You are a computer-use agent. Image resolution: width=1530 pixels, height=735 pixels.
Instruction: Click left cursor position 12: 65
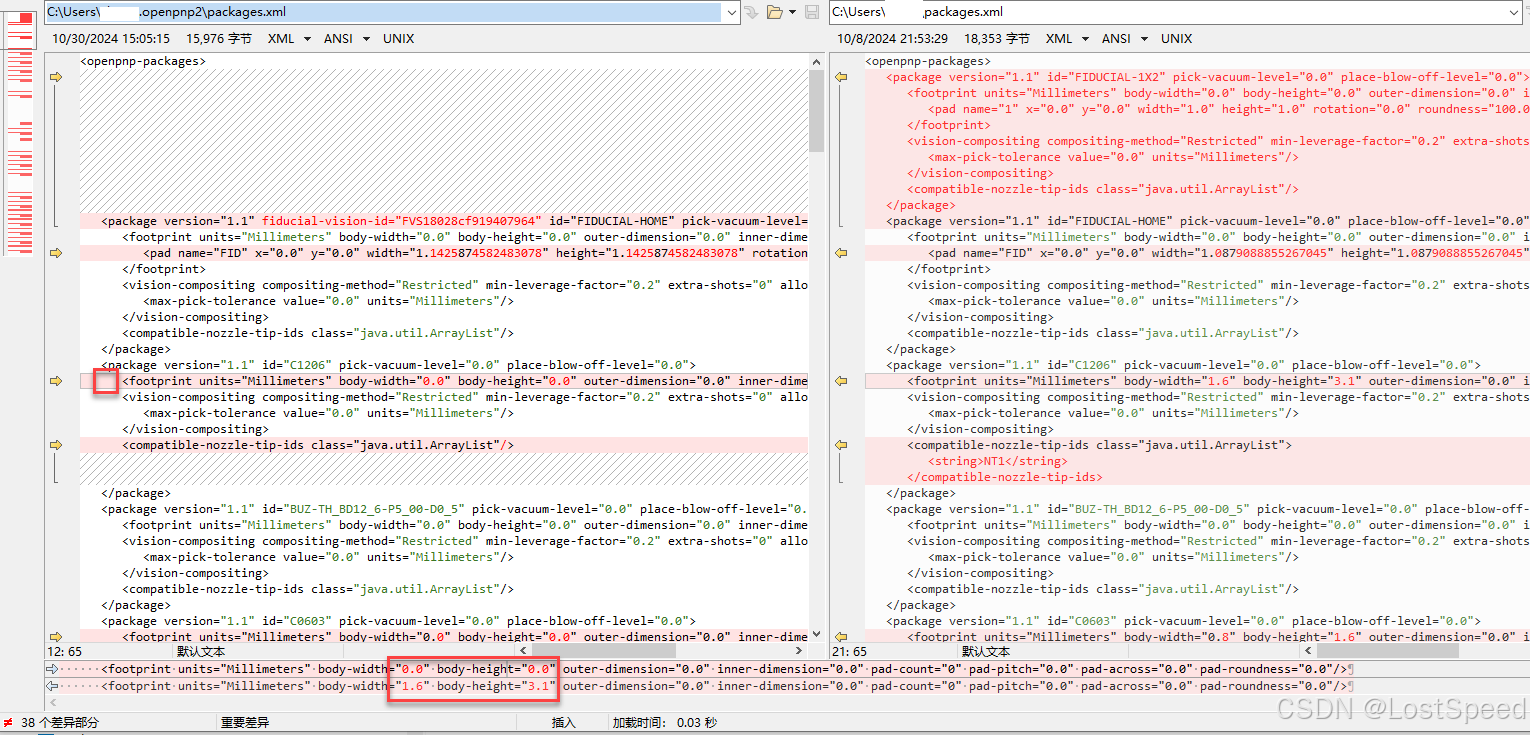pyautogui.click(x=64, y=652)
